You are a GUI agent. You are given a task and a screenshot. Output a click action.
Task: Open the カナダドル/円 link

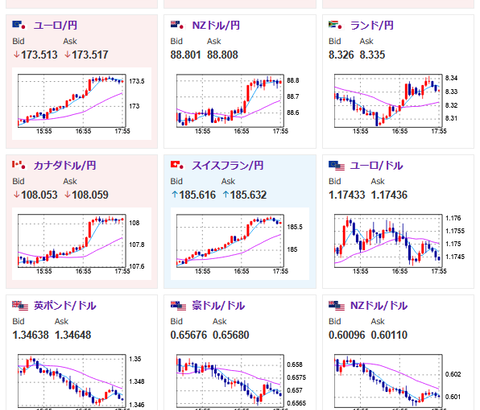65,165
